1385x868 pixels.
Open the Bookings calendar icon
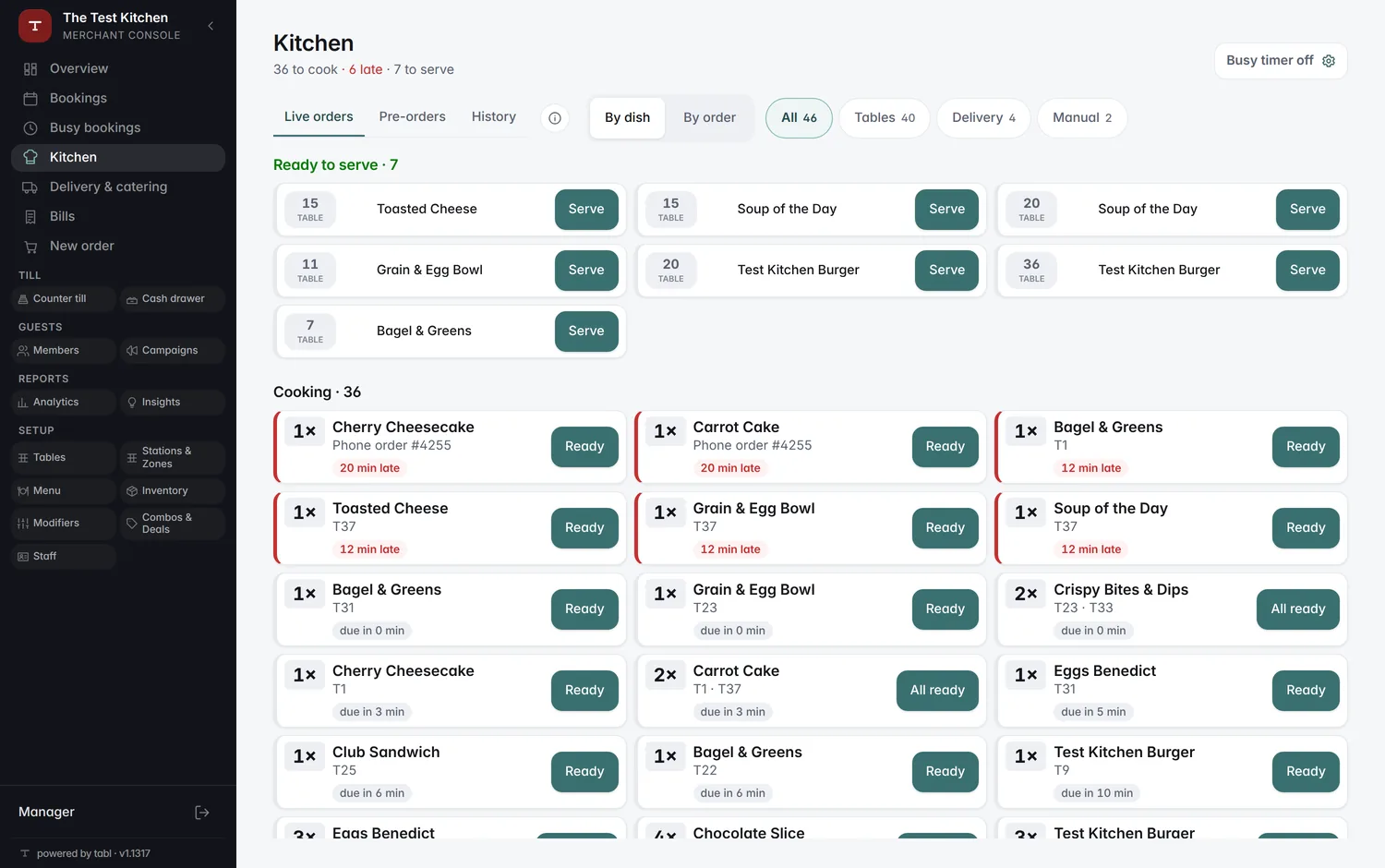click(30, 99)
